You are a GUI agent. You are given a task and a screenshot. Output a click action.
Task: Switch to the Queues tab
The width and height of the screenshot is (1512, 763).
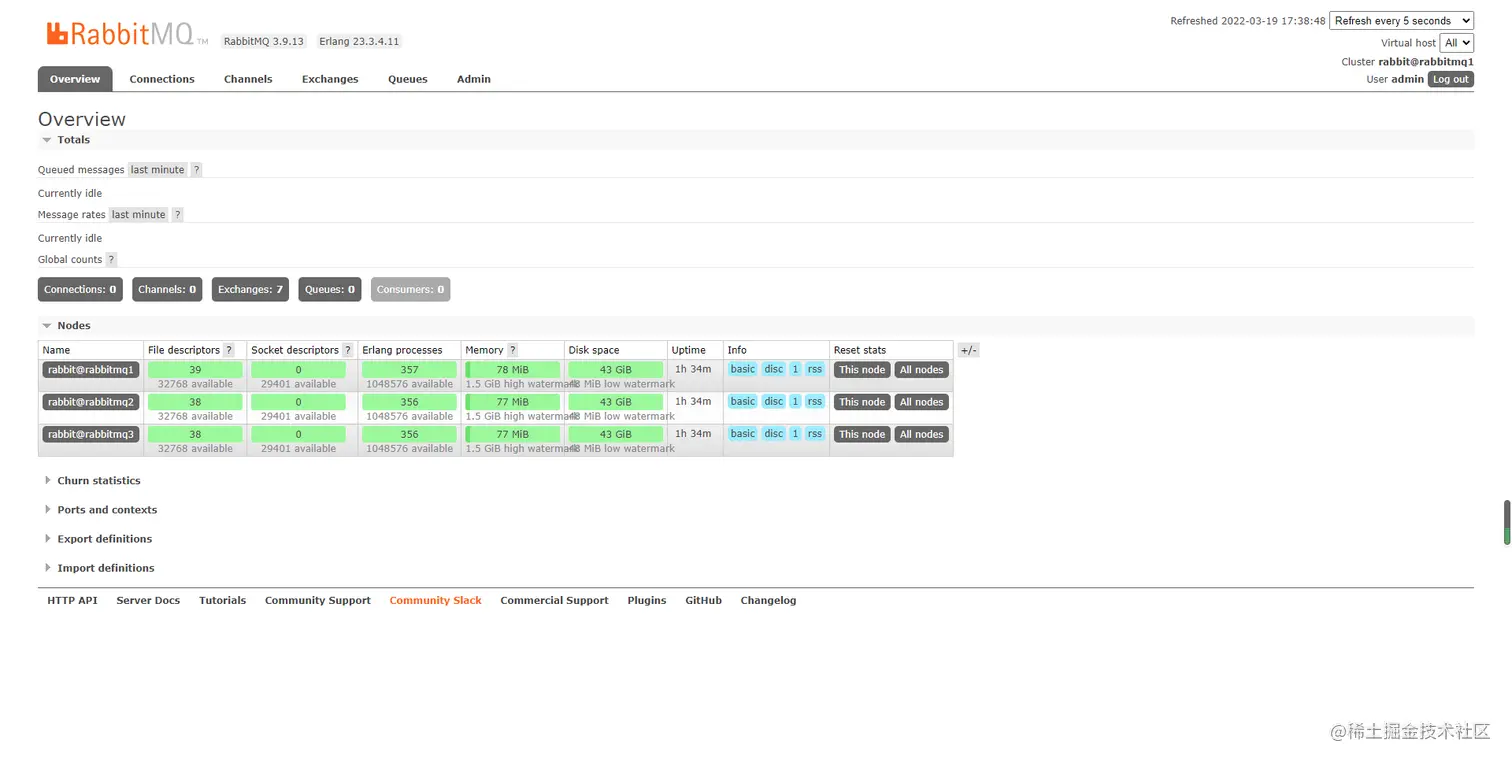[x=408, y=79]
